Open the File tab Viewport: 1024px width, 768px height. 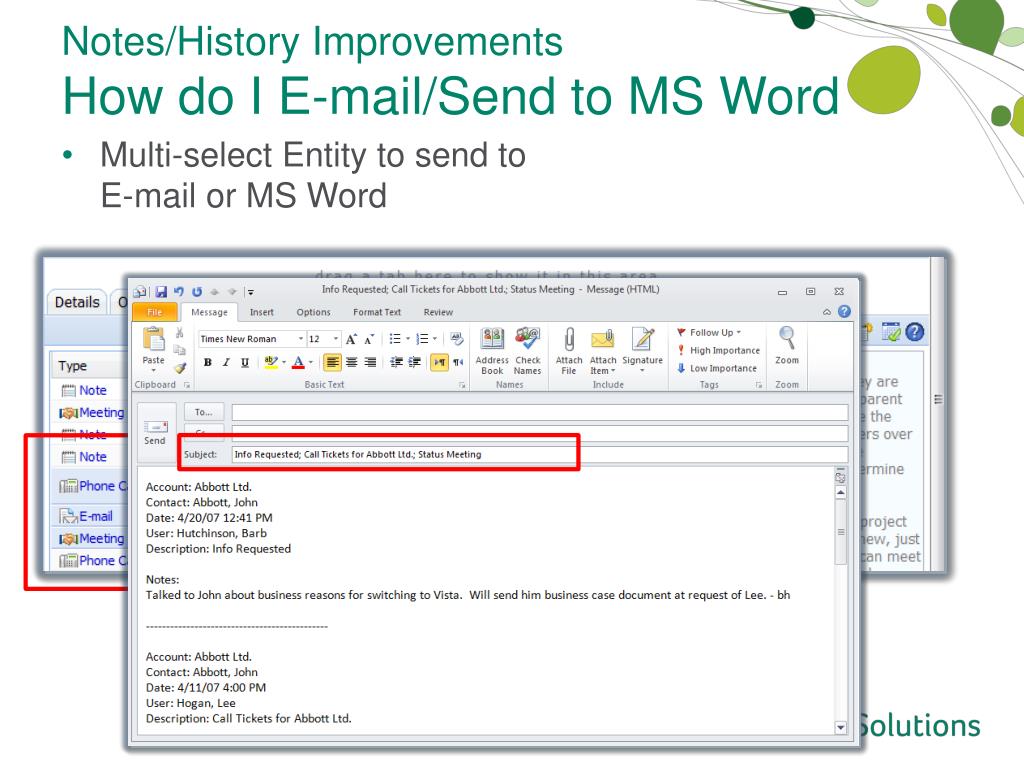(x=155, y=312)
